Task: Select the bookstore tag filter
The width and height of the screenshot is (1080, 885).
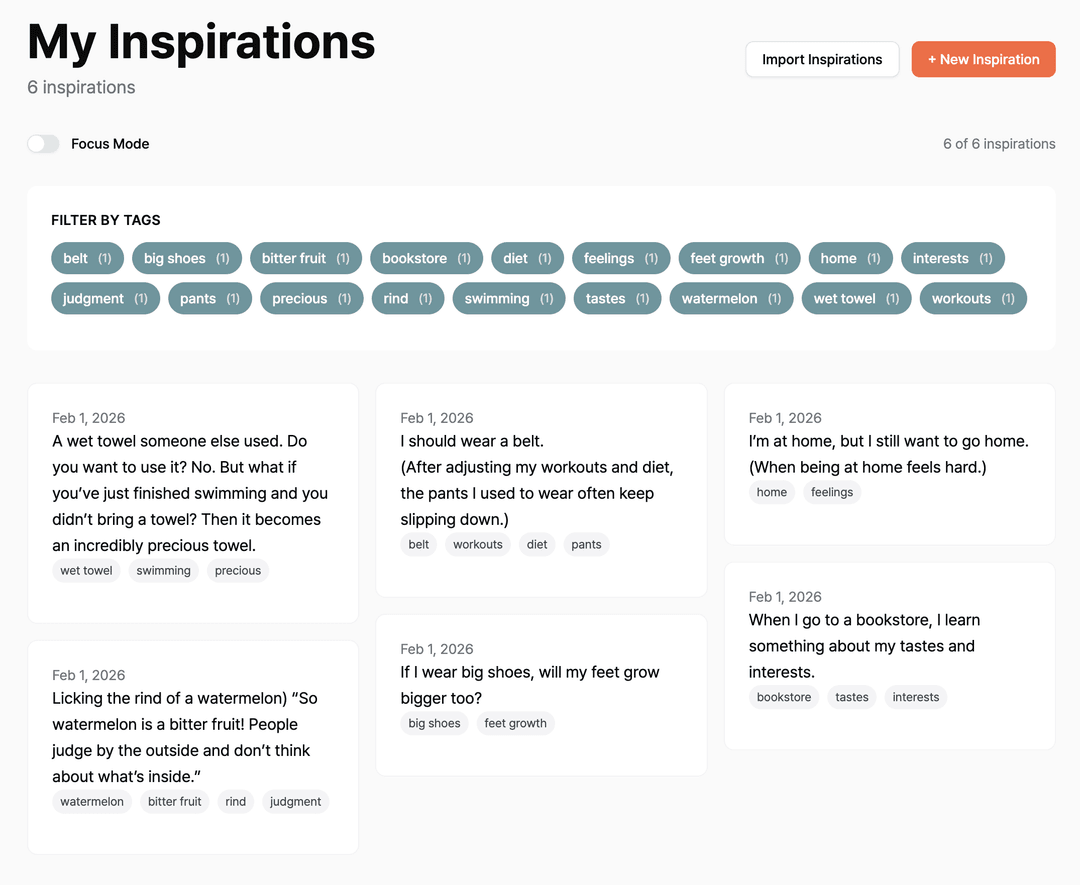Action: tap(426, 258)
